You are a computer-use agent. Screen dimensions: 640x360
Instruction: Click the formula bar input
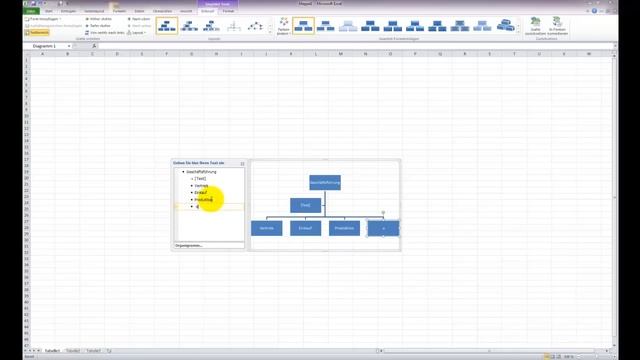(x=355, y=46)
